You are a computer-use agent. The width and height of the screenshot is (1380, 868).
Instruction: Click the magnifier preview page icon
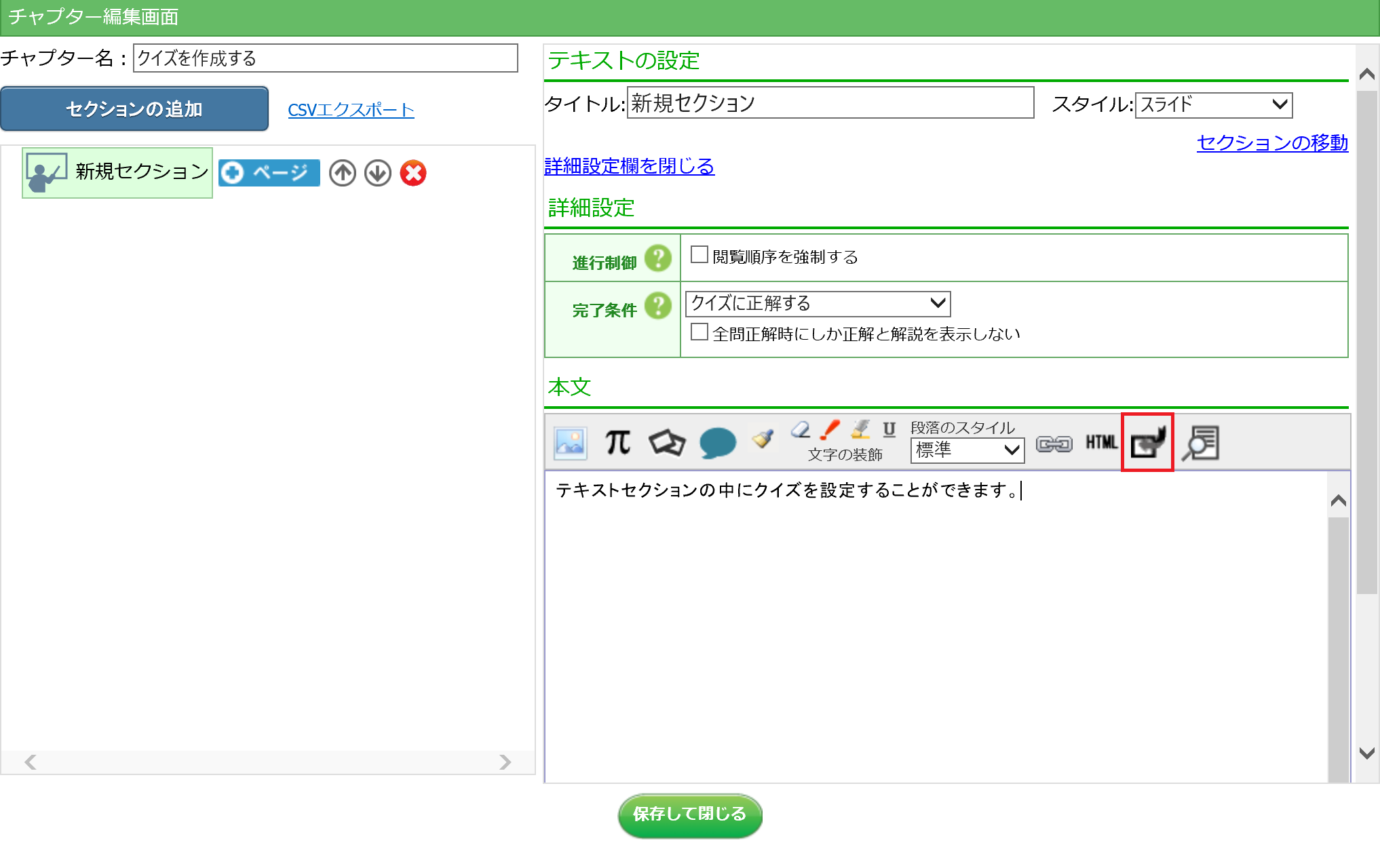(1200, 443)
